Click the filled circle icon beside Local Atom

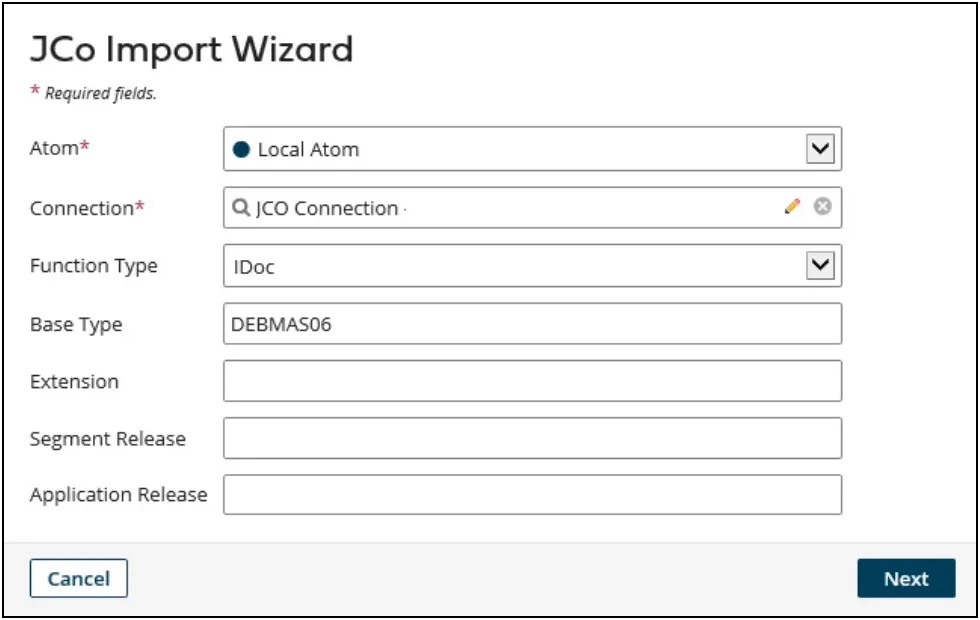click(242, 148)
